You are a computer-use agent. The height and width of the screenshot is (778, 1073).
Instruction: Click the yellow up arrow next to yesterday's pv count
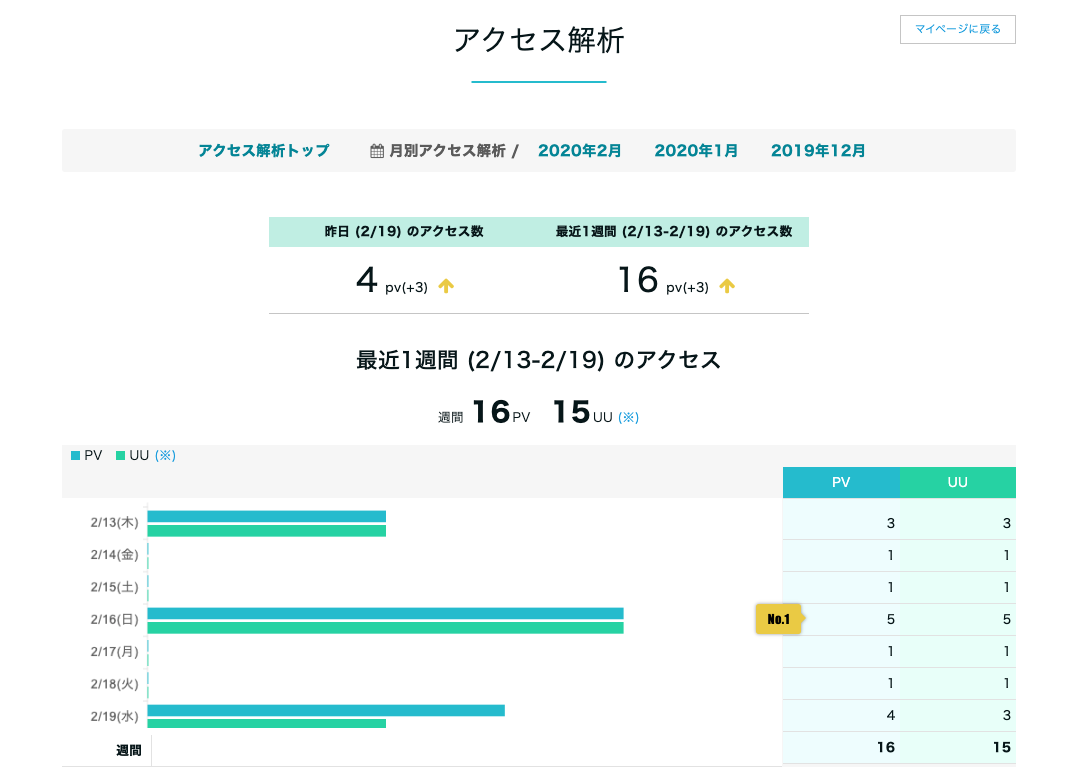point(446,285)
